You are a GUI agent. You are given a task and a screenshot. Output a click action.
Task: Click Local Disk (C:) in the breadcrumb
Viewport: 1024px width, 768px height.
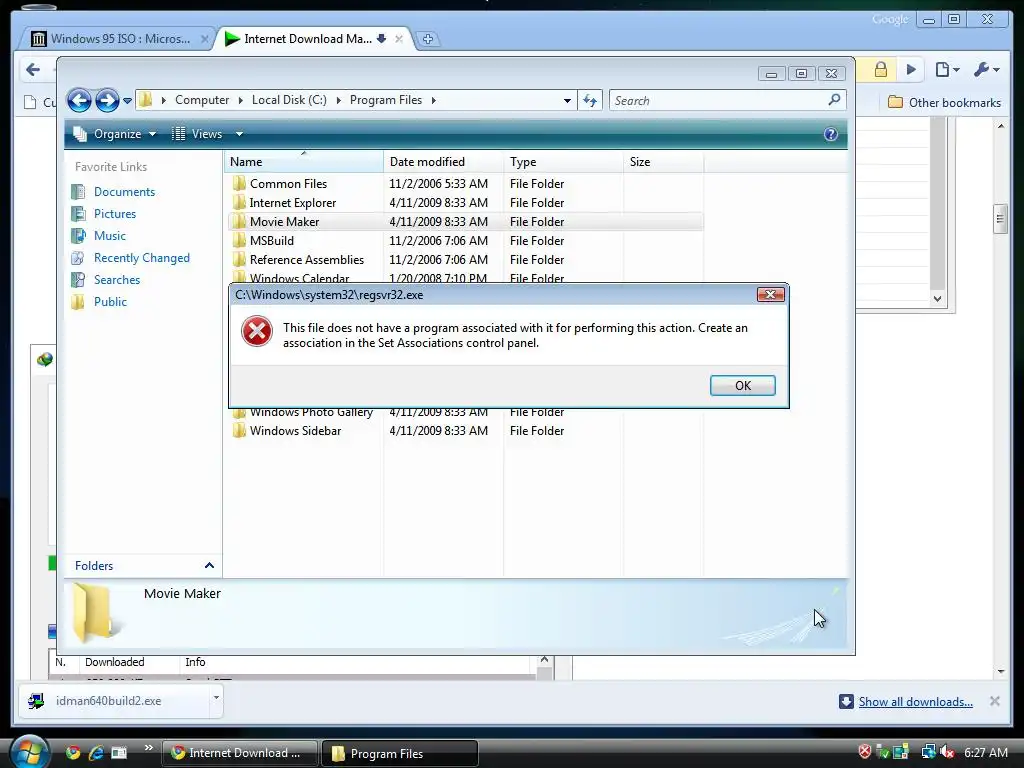coord(289,100)
